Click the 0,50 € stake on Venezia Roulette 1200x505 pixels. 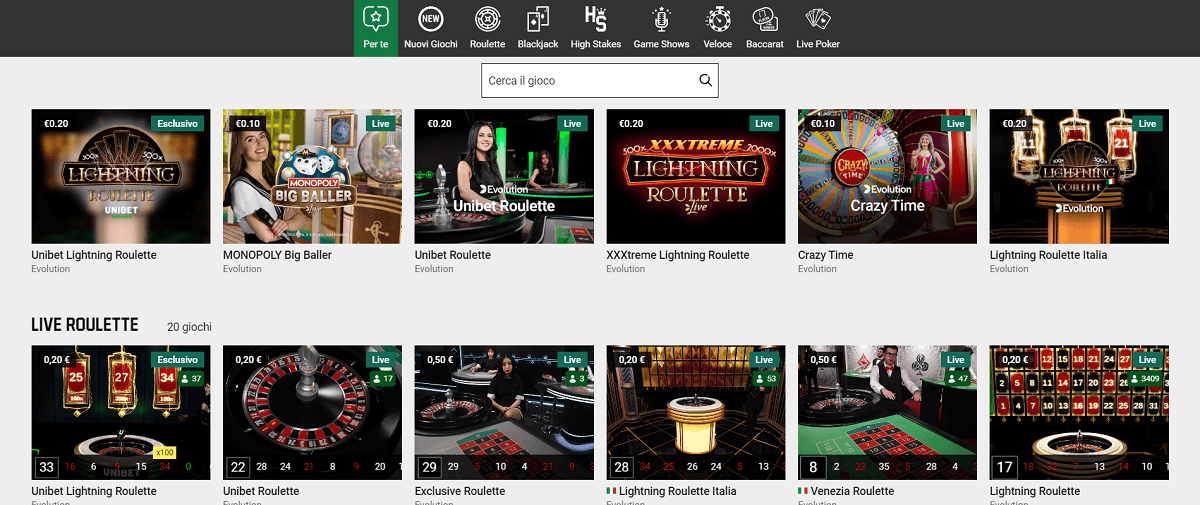[x=823, y=360]
